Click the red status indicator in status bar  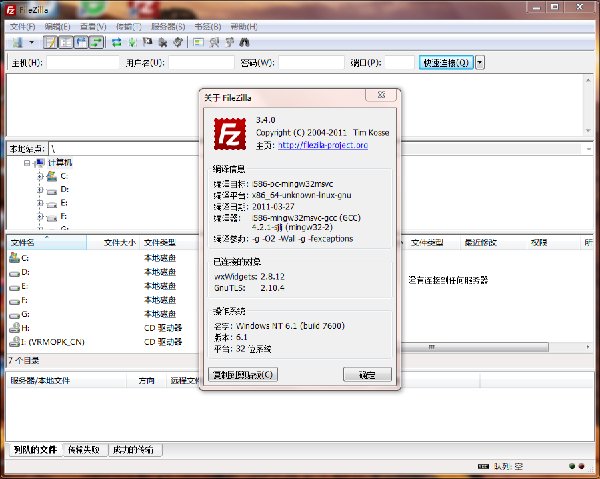[x=581, y=466]
